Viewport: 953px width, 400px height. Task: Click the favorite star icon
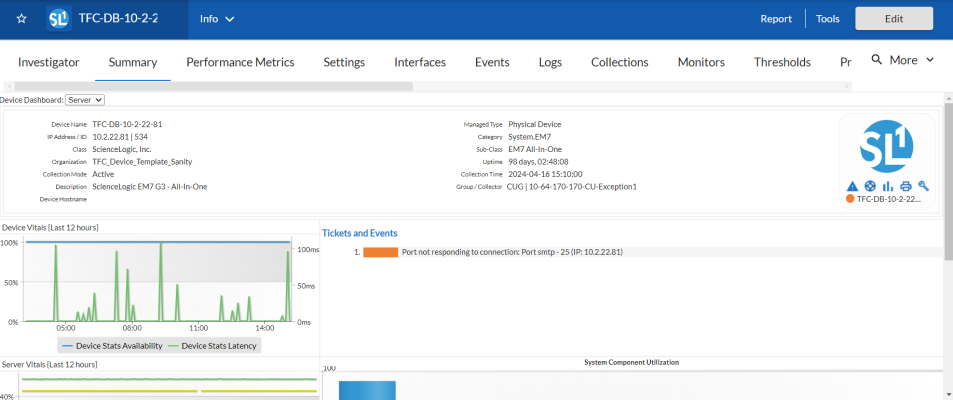click(x=22, y=19)
